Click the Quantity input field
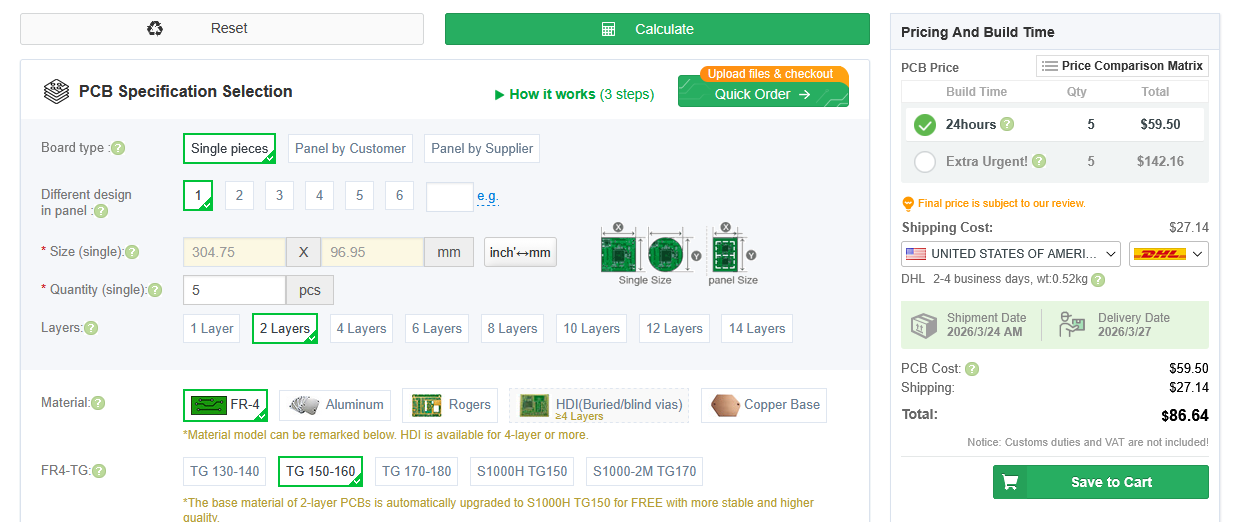 [x=234, y=290]
